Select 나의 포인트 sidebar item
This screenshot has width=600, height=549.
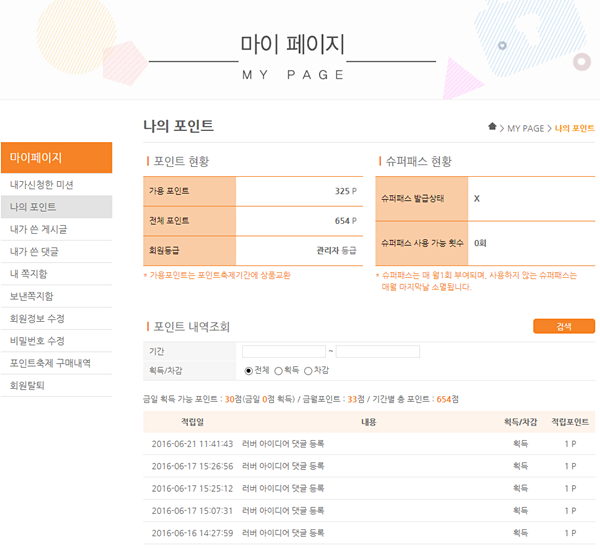(x=32, y=207)
